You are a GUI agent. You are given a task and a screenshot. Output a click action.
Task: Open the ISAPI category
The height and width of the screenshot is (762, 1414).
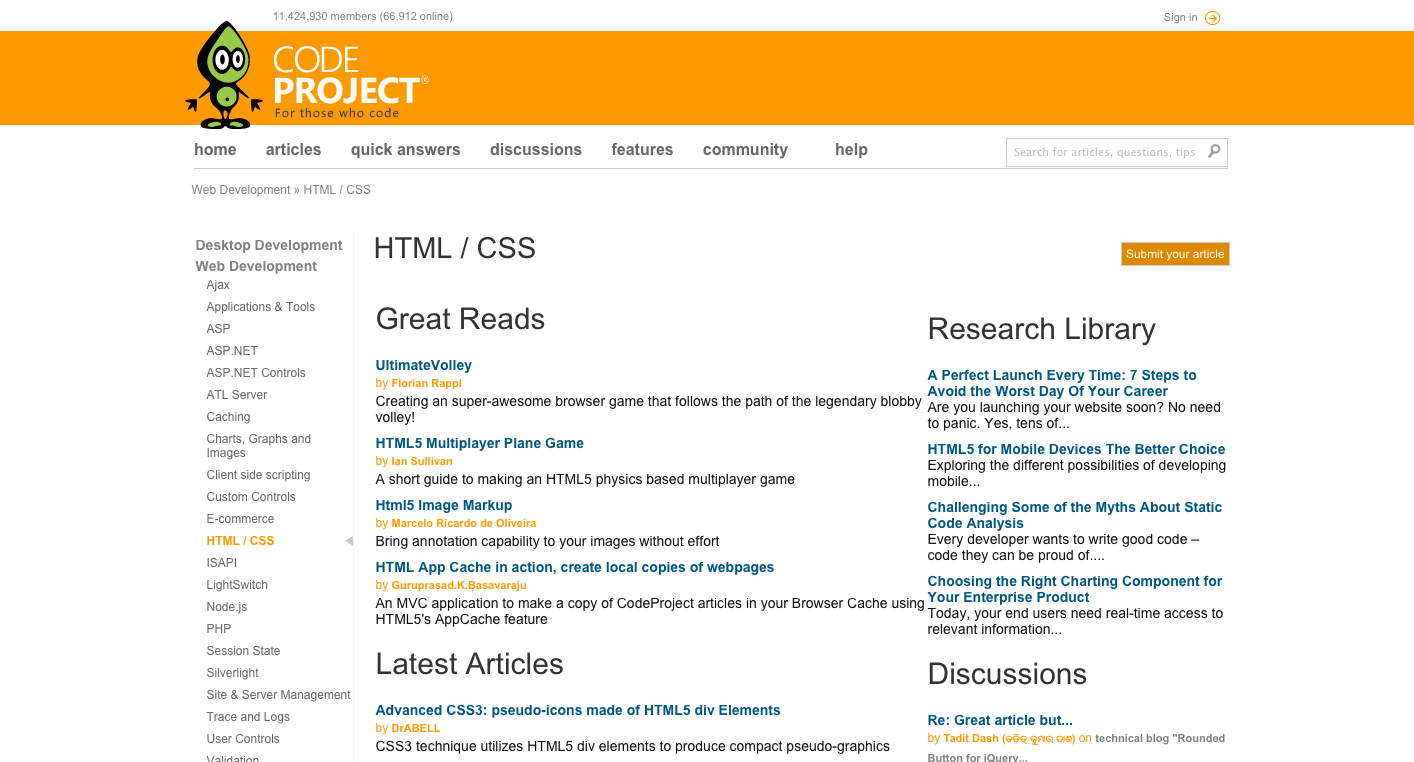pos(222,563)
